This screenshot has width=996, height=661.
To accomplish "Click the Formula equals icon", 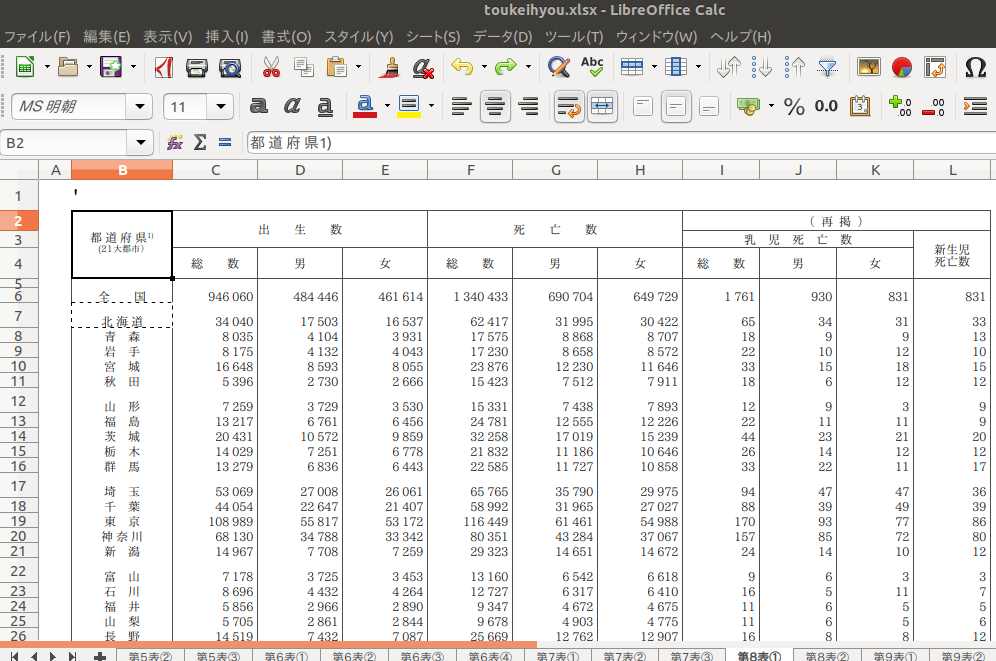I will pyautogui.click(x=225, y=142).
